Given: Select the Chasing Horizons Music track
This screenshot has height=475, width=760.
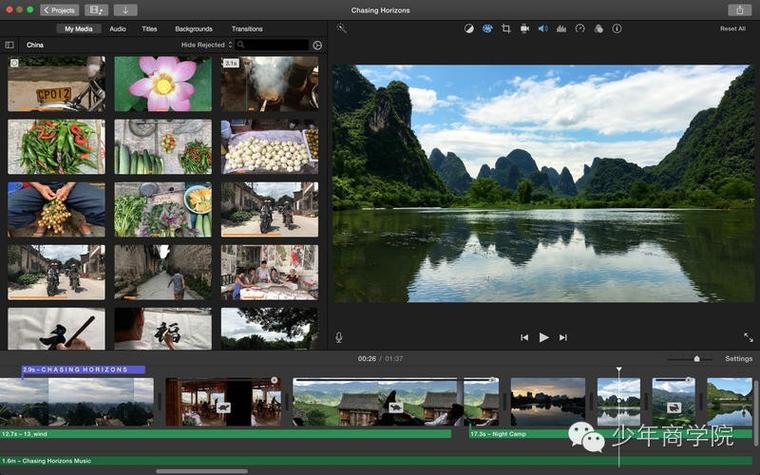Looking at the screenshot, I should pos(376,461).
